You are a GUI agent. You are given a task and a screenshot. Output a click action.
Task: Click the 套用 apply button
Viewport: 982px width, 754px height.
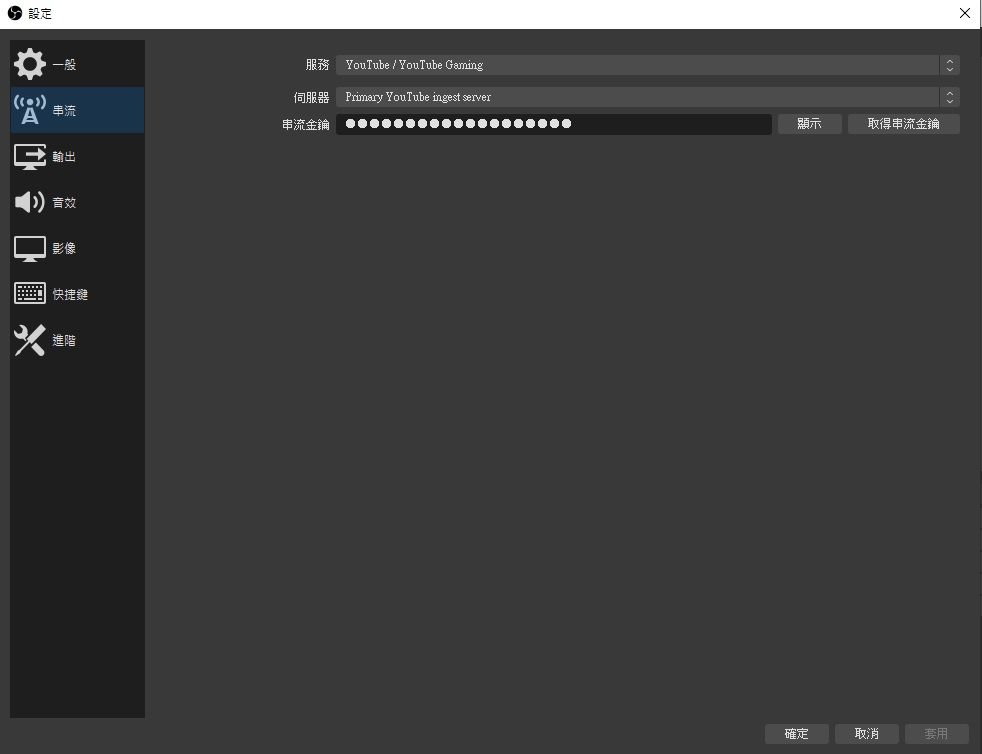[936, 734]
